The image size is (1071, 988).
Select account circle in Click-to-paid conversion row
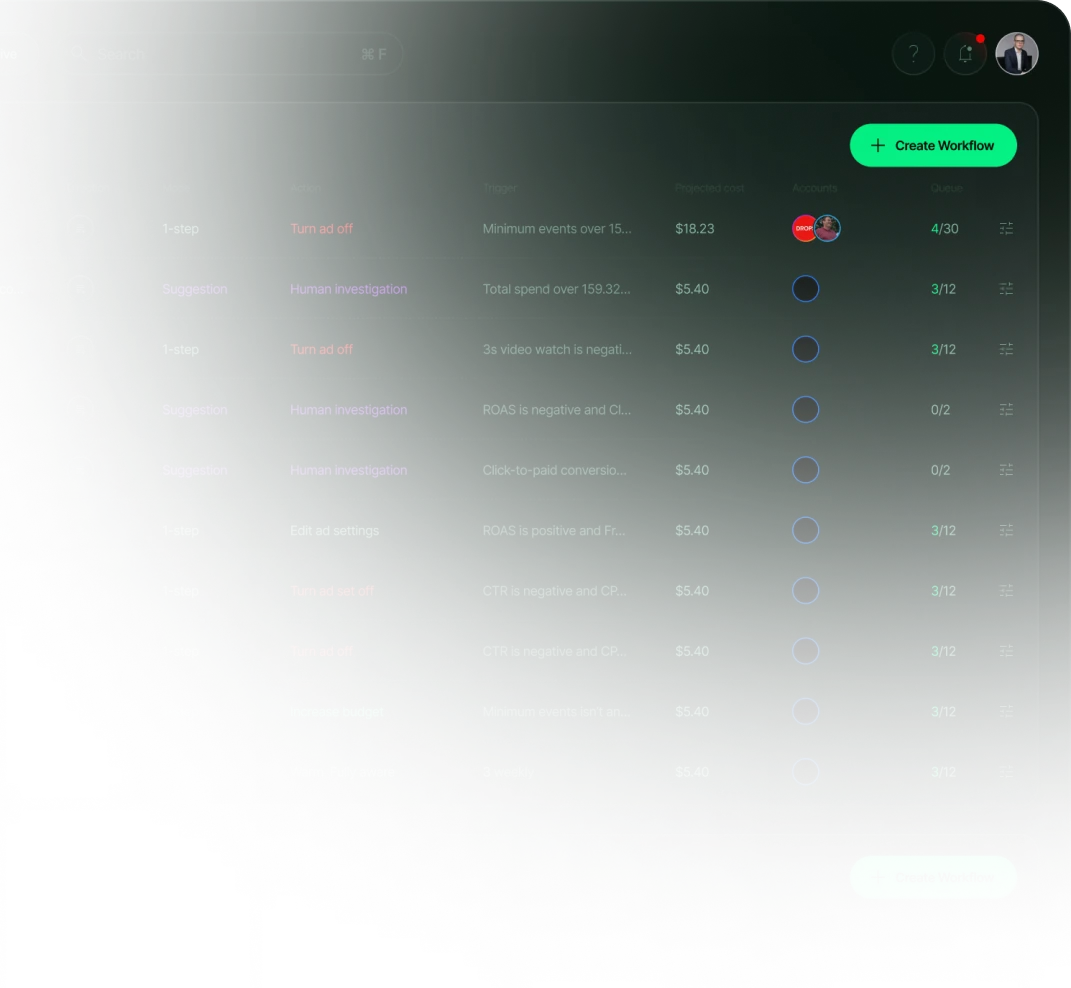pyautogui.click(x=805, y=469)
